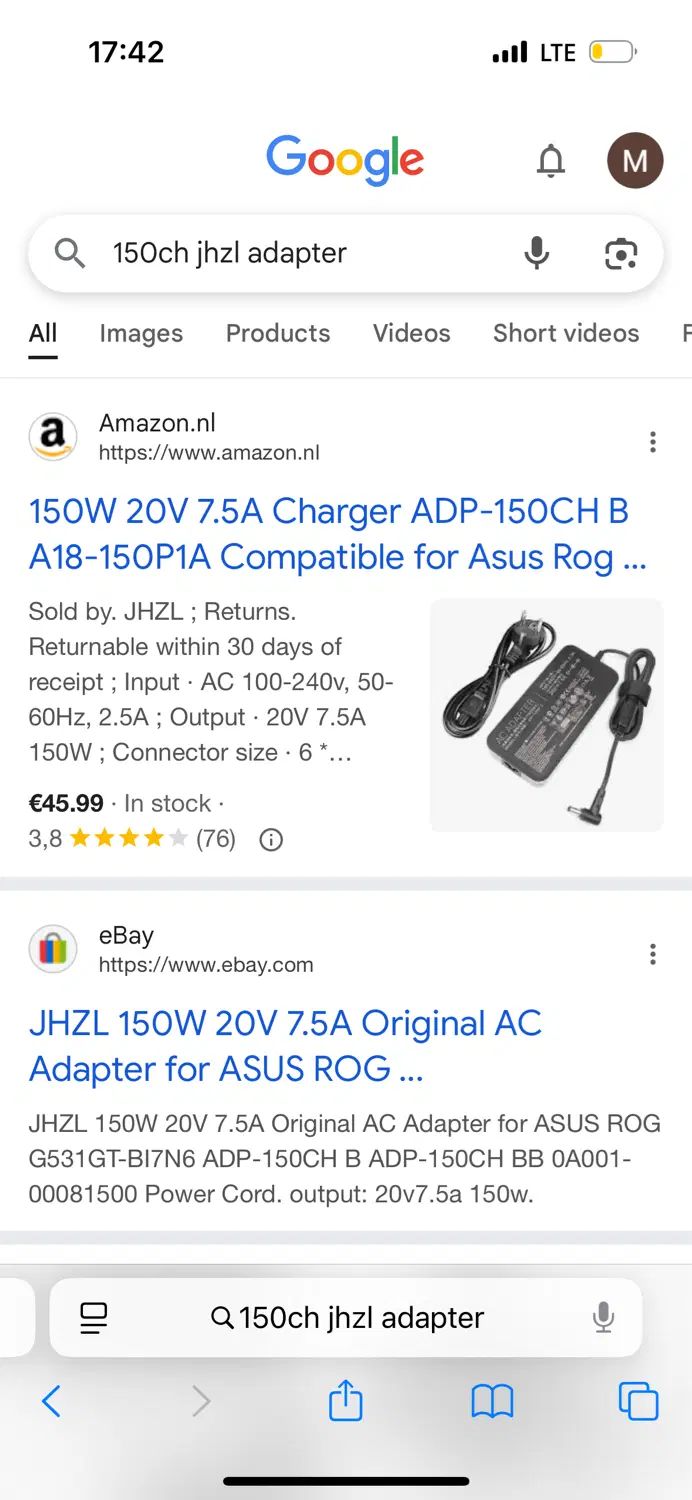Open more options for eBay result

coord(653,954)
